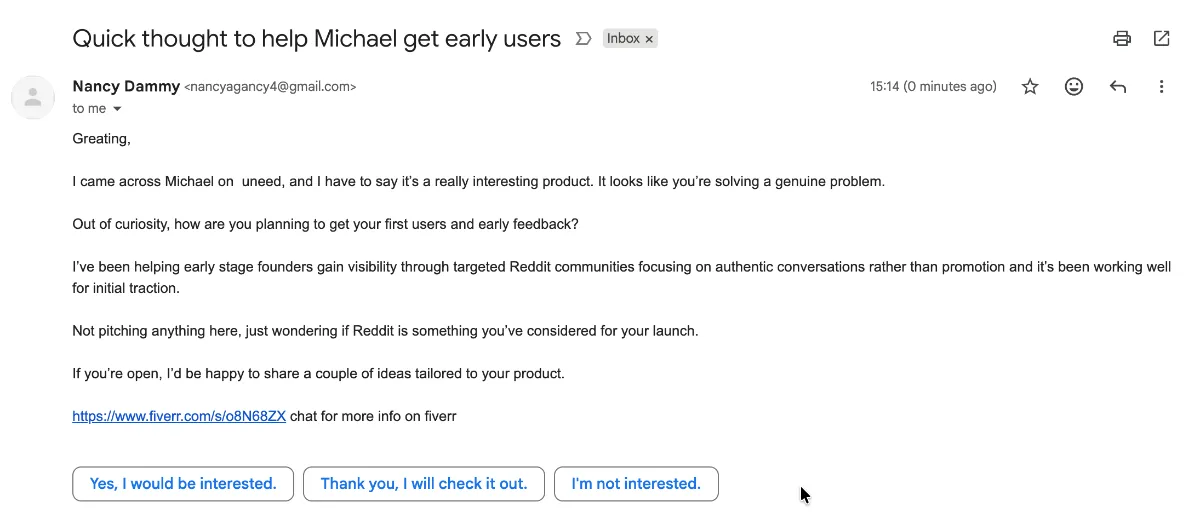Open the email in a new window
This screenshot has width=1200, height=519.
(1161, 39)
